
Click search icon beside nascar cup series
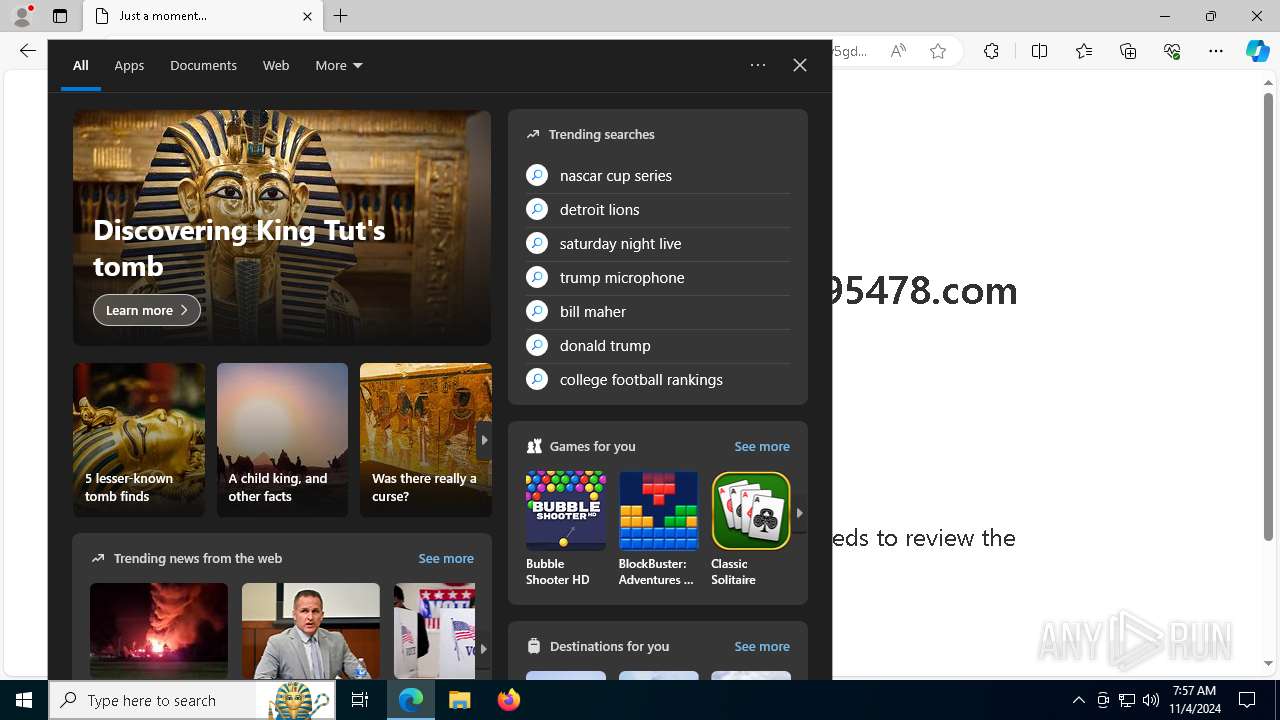(x=537, y=175)
